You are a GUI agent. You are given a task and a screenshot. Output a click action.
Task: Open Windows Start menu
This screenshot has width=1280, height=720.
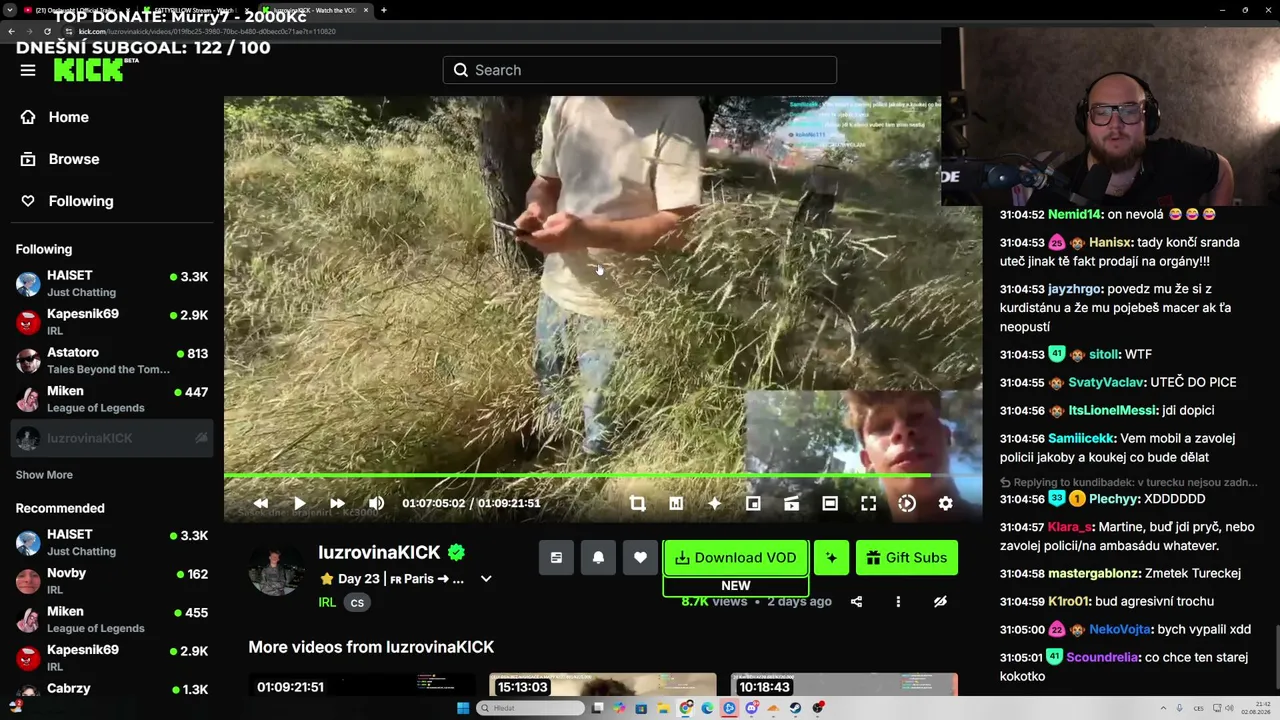(x=462, y=708)
